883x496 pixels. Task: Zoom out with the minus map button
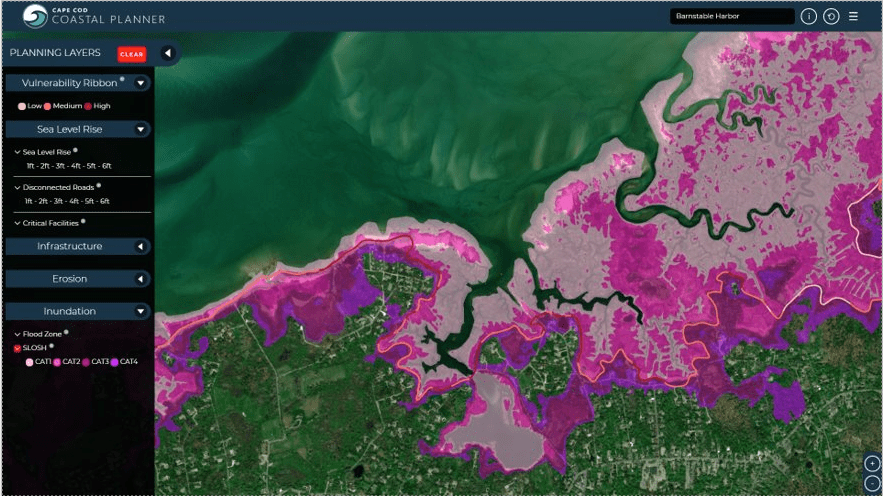point(872,482)
